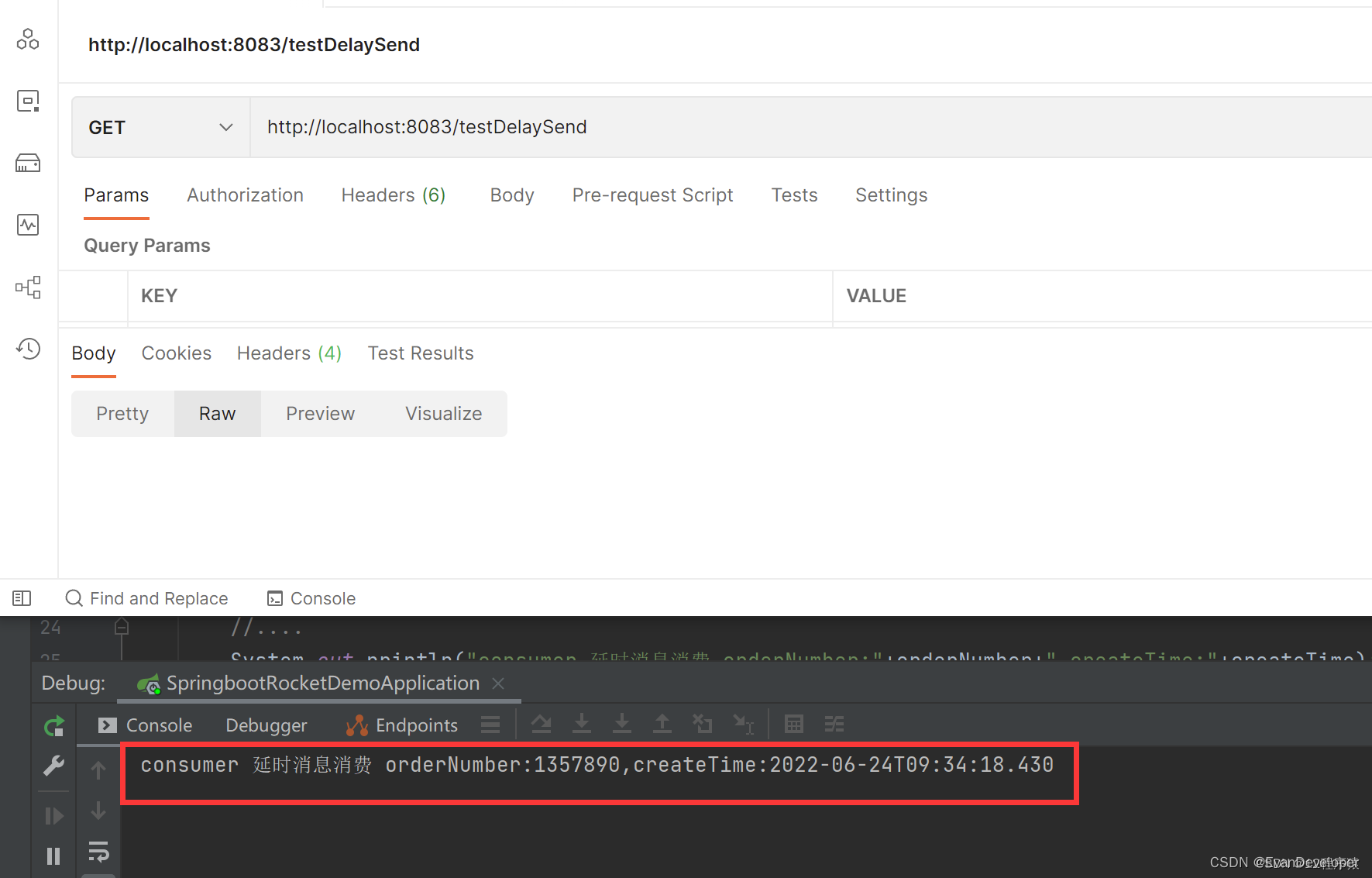1372x878 pixels.
Task: Toggle the sidebar panel icon in status bar
Action: (22, 598)
